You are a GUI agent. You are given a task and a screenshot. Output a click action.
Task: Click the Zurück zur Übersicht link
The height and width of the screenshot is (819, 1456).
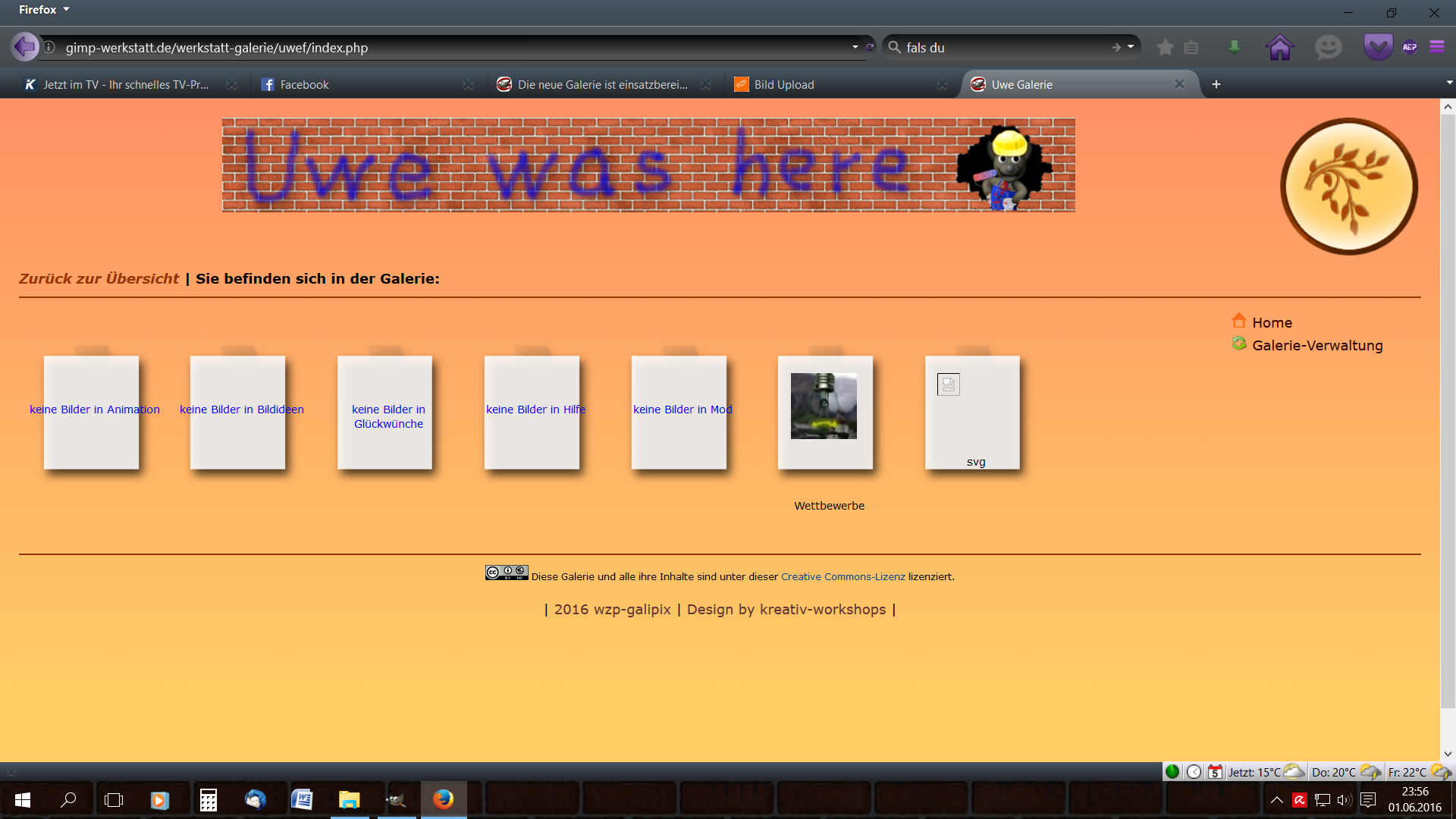[99, 278]
